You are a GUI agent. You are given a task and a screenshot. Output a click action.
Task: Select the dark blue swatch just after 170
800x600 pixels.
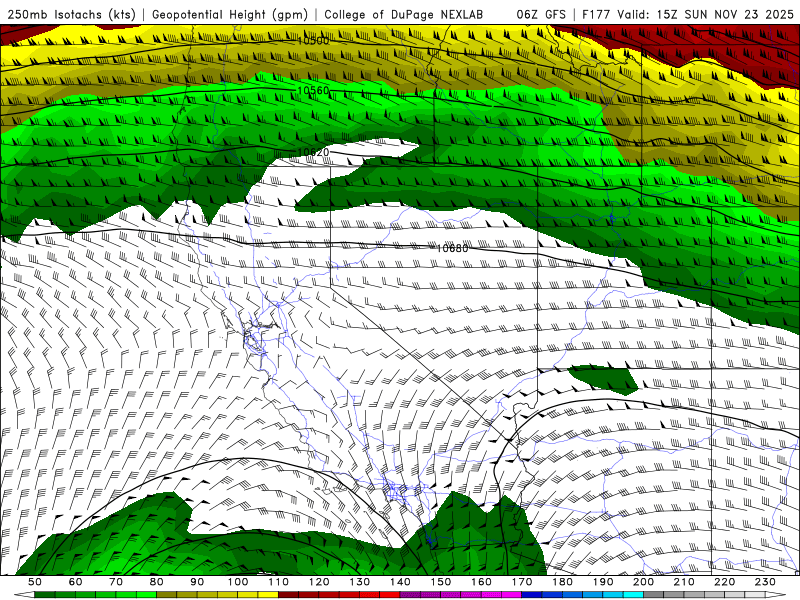tap(532, 595)
